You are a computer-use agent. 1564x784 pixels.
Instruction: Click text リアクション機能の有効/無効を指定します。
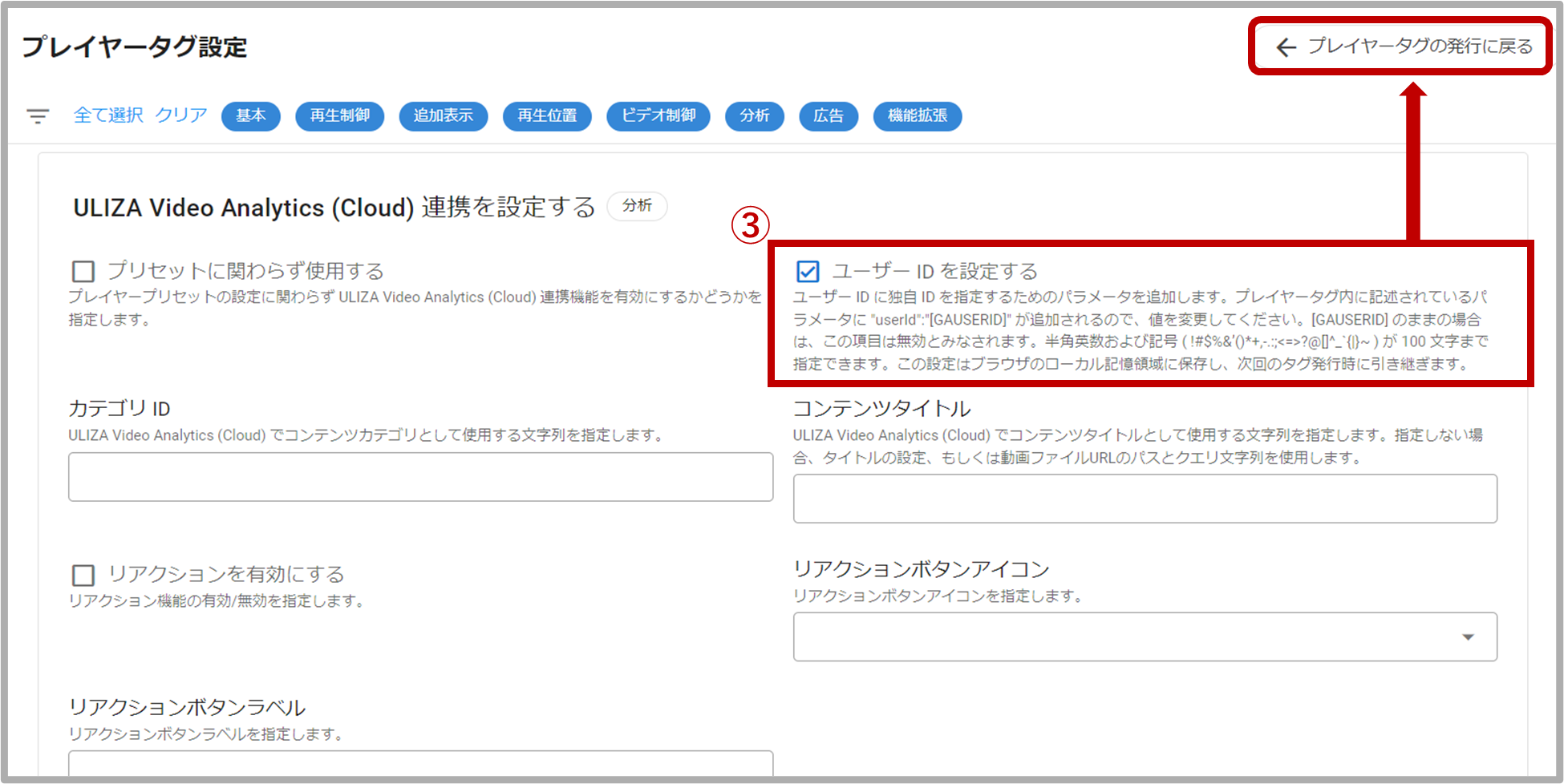coord(217,601)
